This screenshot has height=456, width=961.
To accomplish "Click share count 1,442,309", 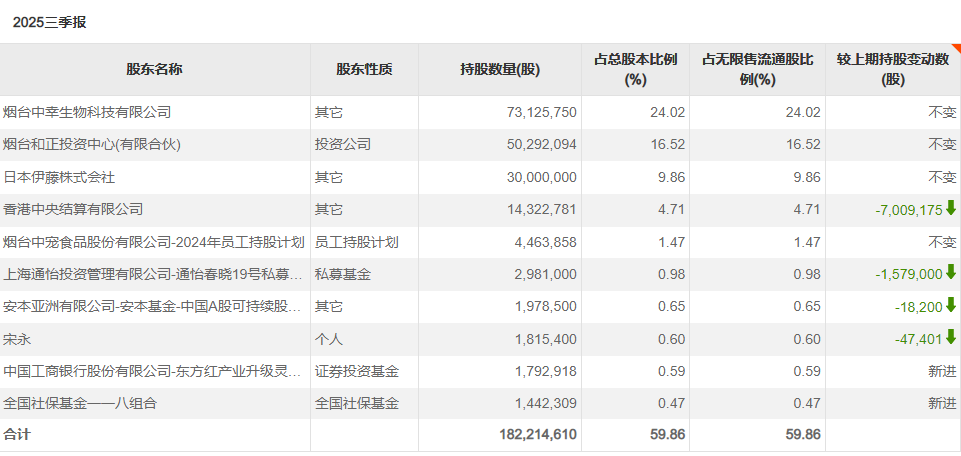I will (x=545, y=403).
